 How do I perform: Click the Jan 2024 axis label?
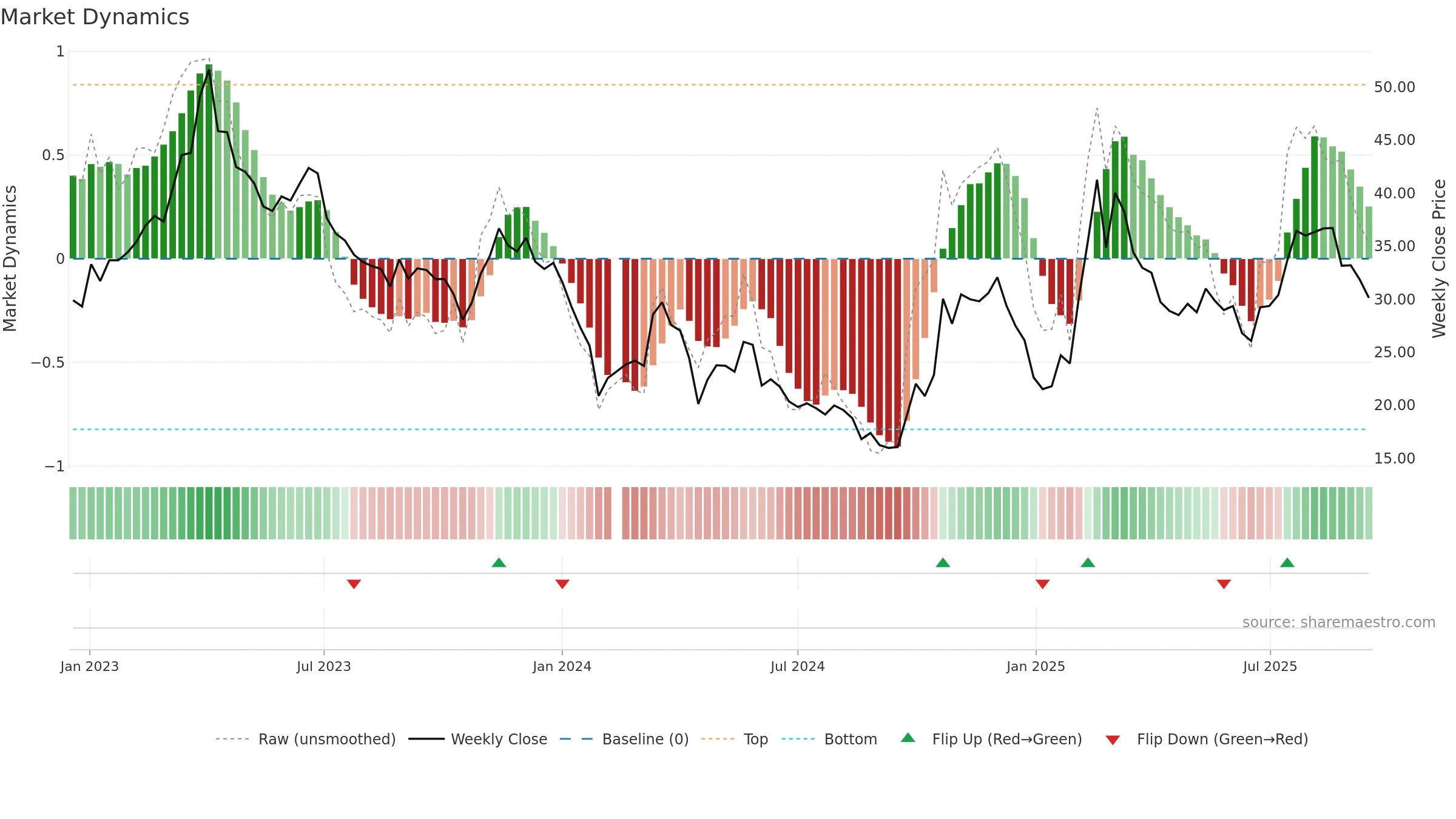pyautogui.click(x=562, y=666)
